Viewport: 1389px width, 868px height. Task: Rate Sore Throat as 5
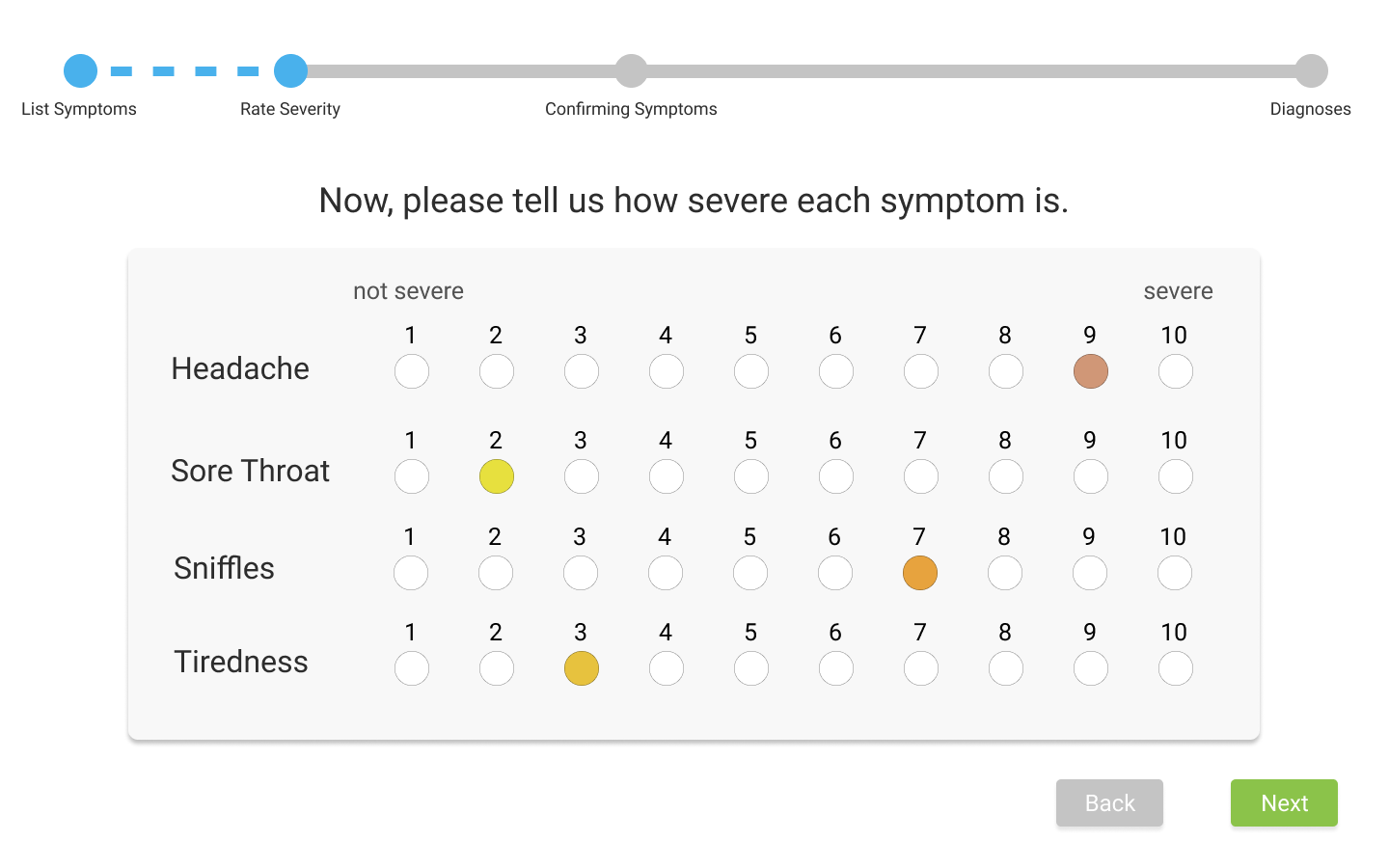(750, 475)
